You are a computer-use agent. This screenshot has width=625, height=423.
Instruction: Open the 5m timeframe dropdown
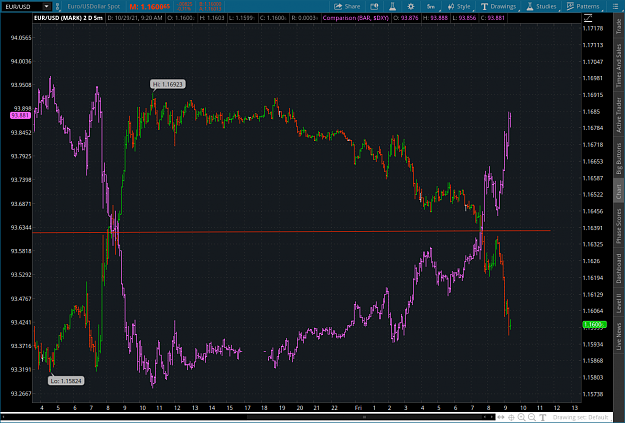pyautogui.click(x=432, y=6)
